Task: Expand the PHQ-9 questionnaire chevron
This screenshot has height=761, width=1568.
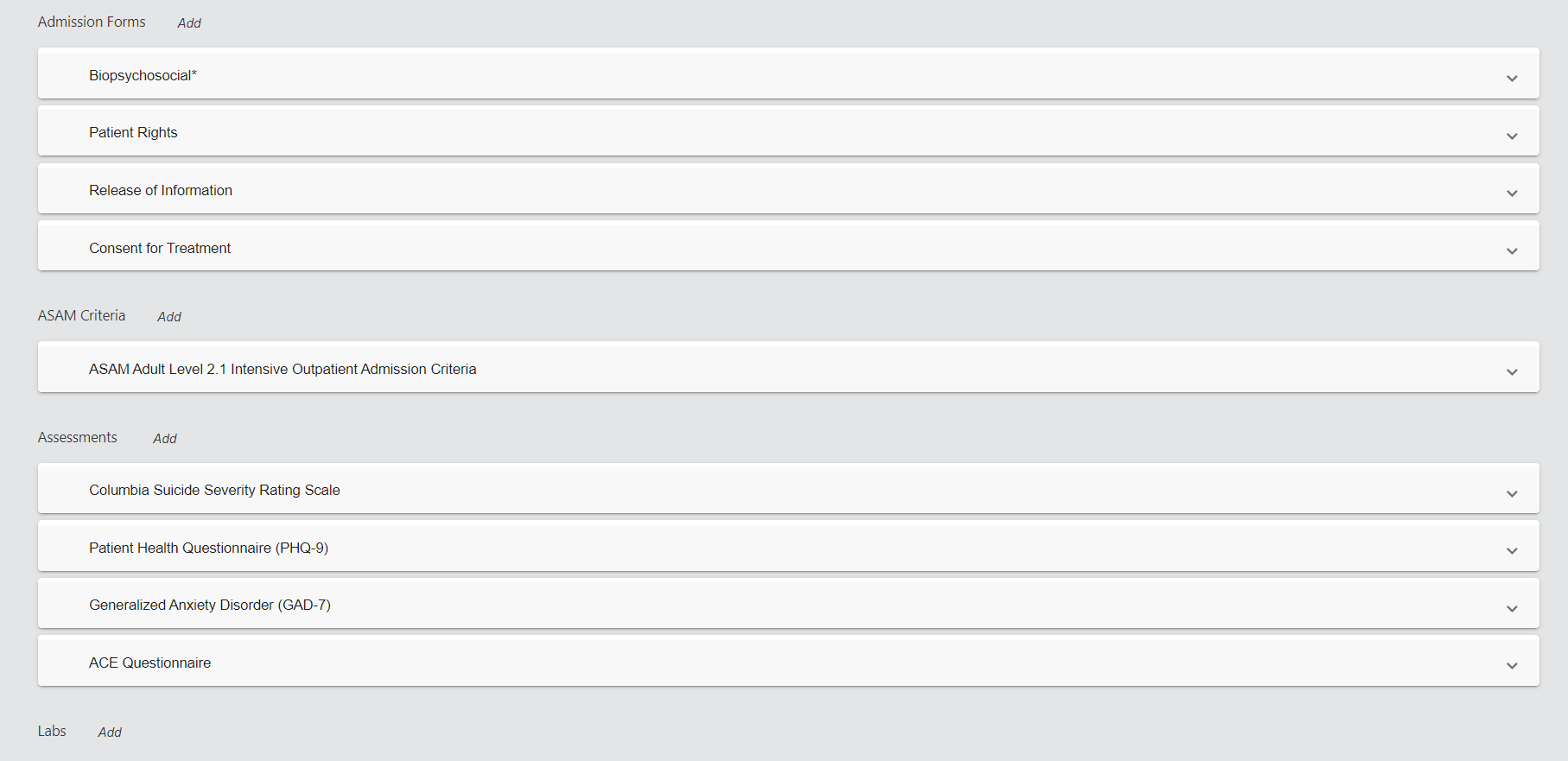Action: (1512, 550)
